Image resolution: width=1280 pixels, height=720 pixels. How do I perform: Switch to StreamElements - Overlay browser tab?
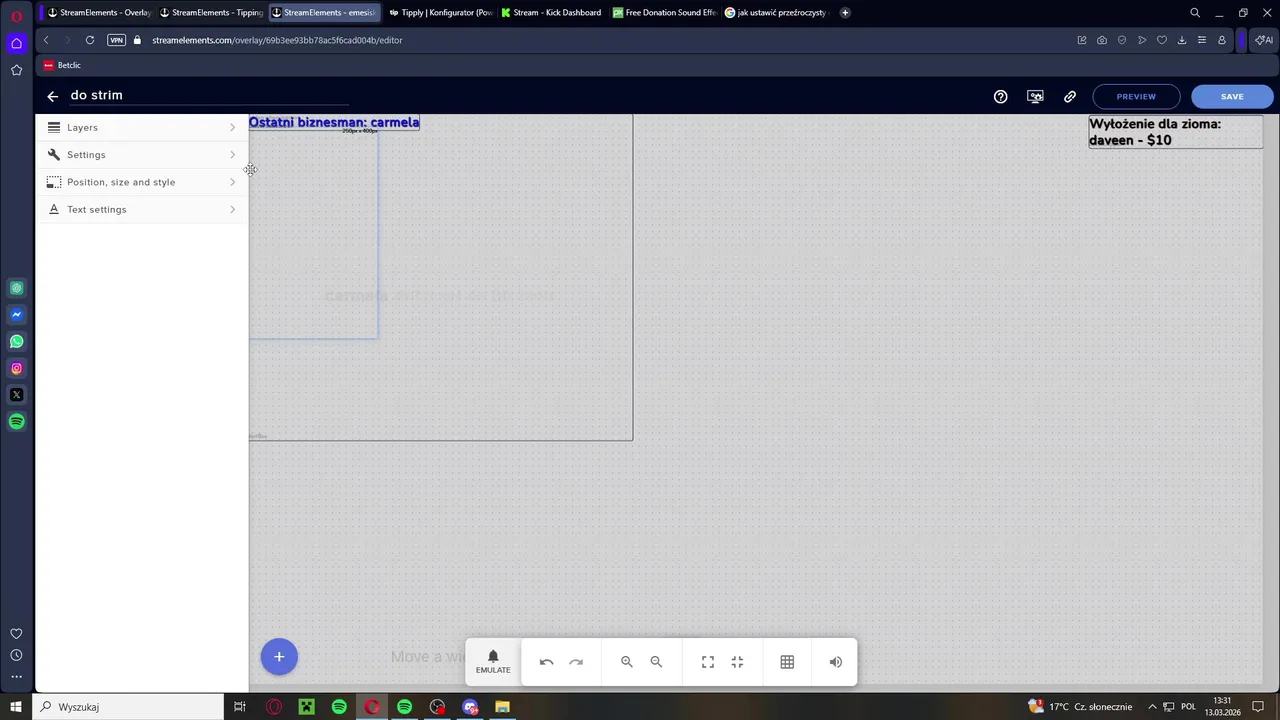98,12
